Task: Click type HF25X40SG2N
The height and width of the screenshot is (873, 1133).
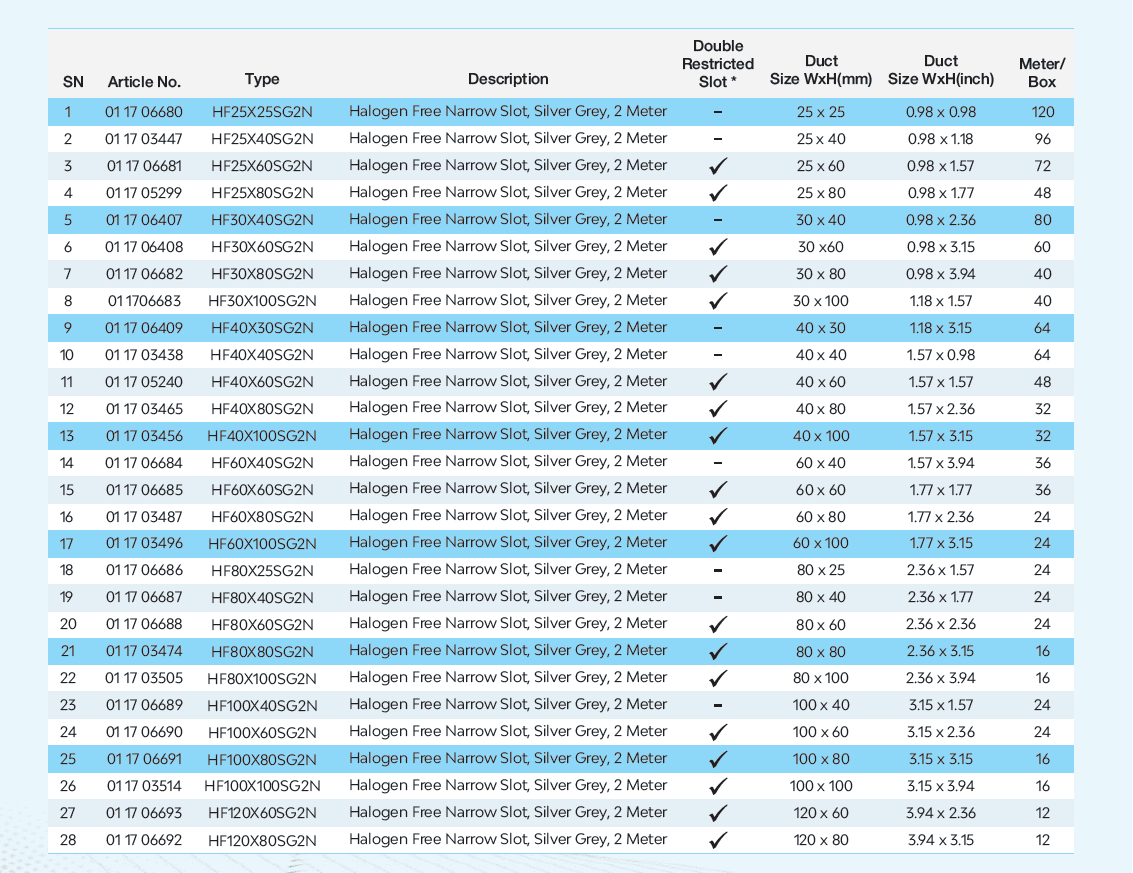Action: tap(262, 139)
